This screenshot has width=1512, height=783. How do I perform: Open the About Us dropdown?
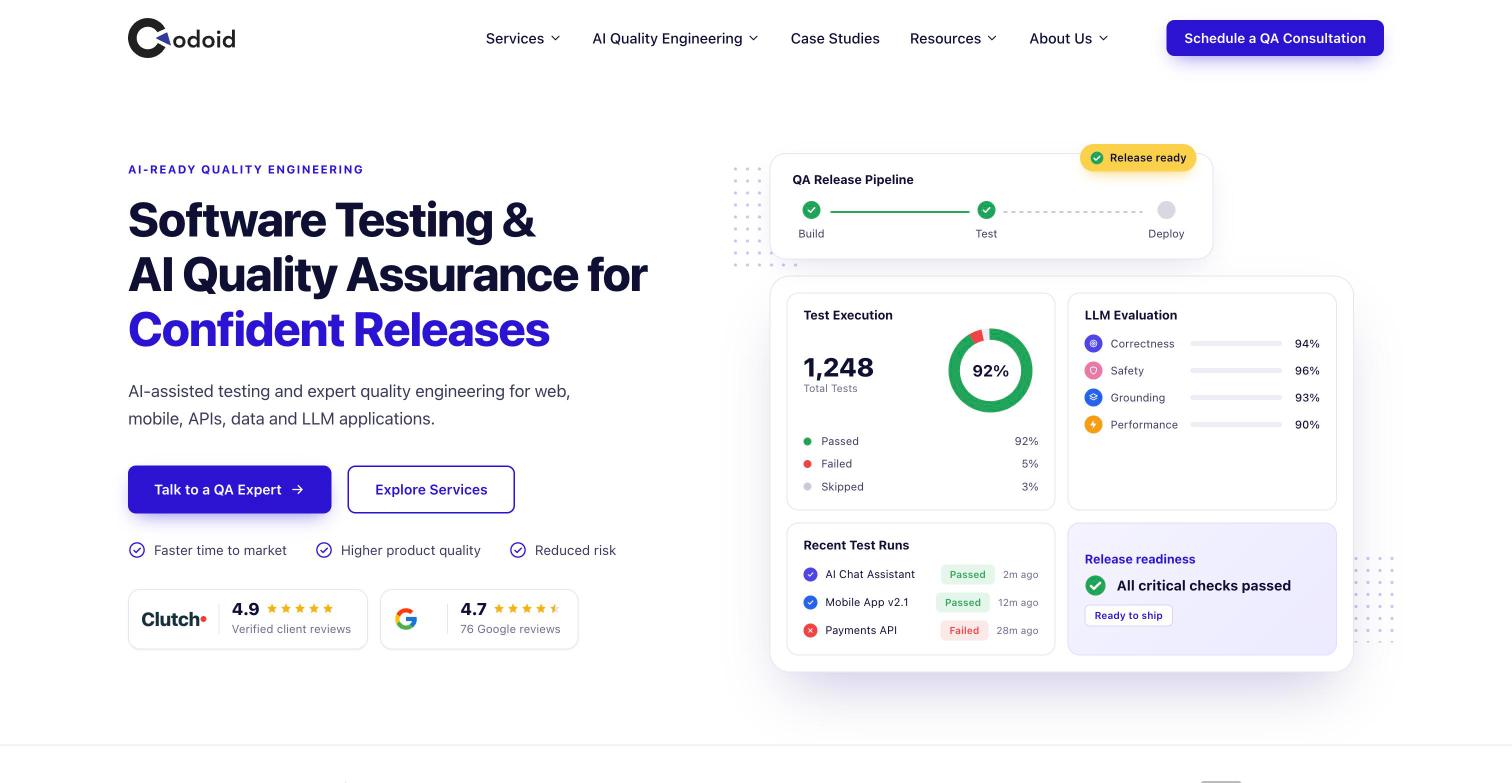pyautogui.click(x=1069, y=38)
